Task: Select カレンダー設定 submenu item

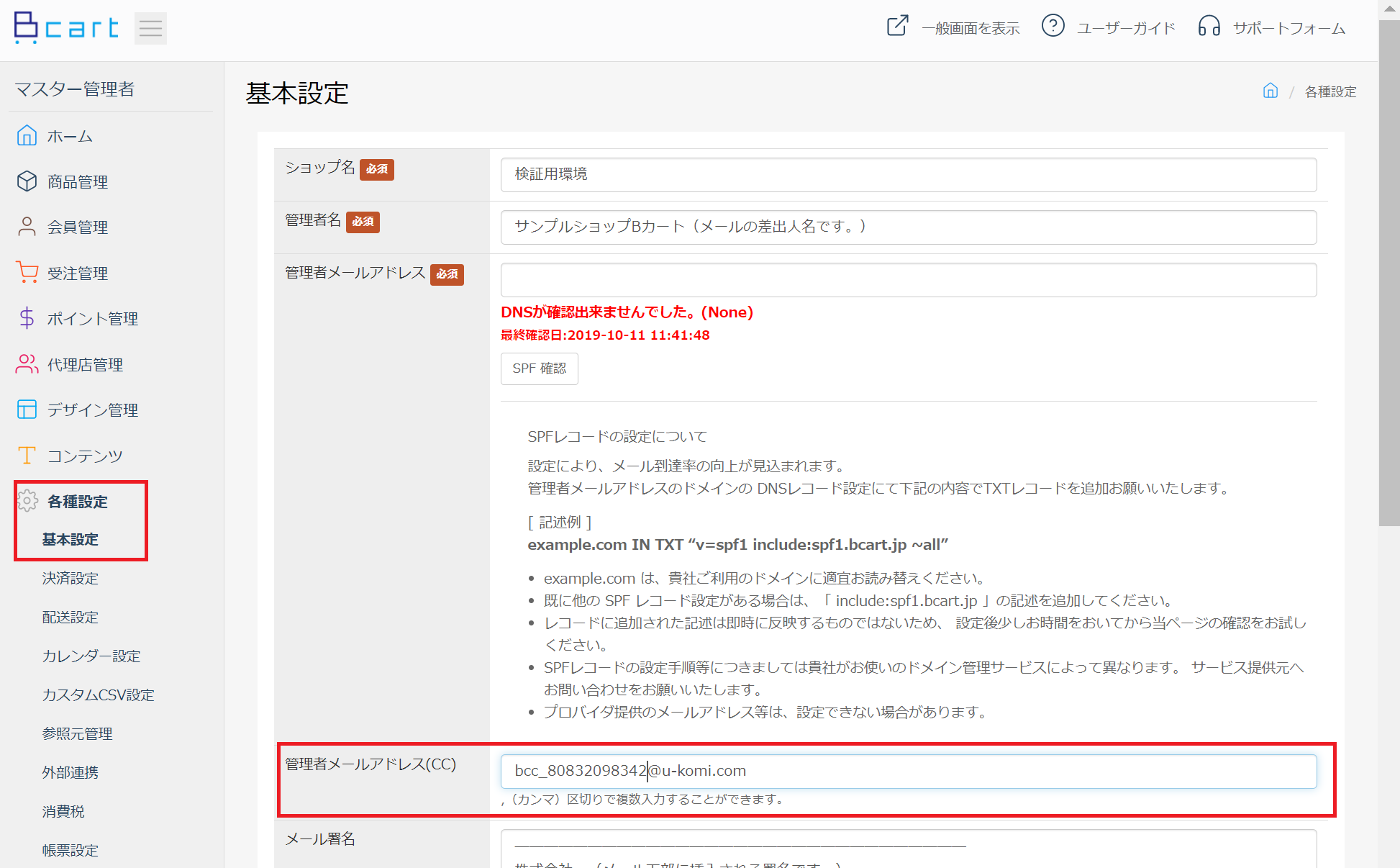Action: pos(91,656)
